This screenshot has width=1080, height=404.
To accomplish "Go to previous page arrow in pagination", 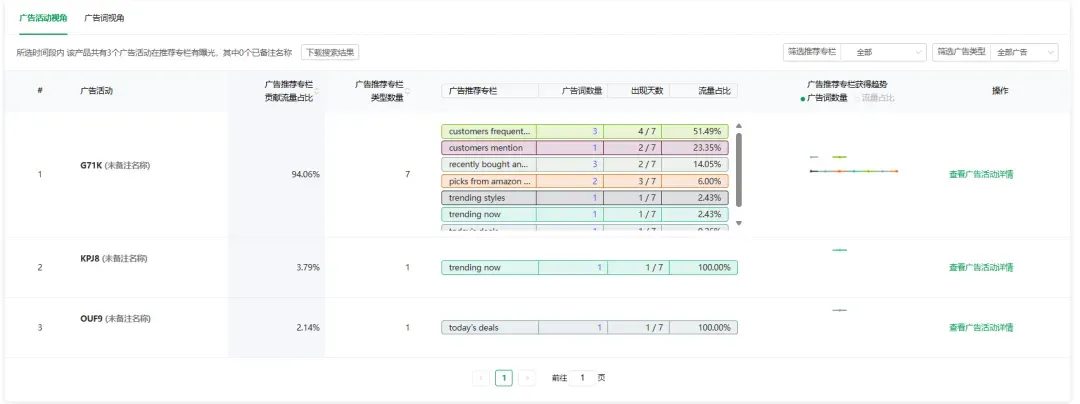I will point(481,378).
